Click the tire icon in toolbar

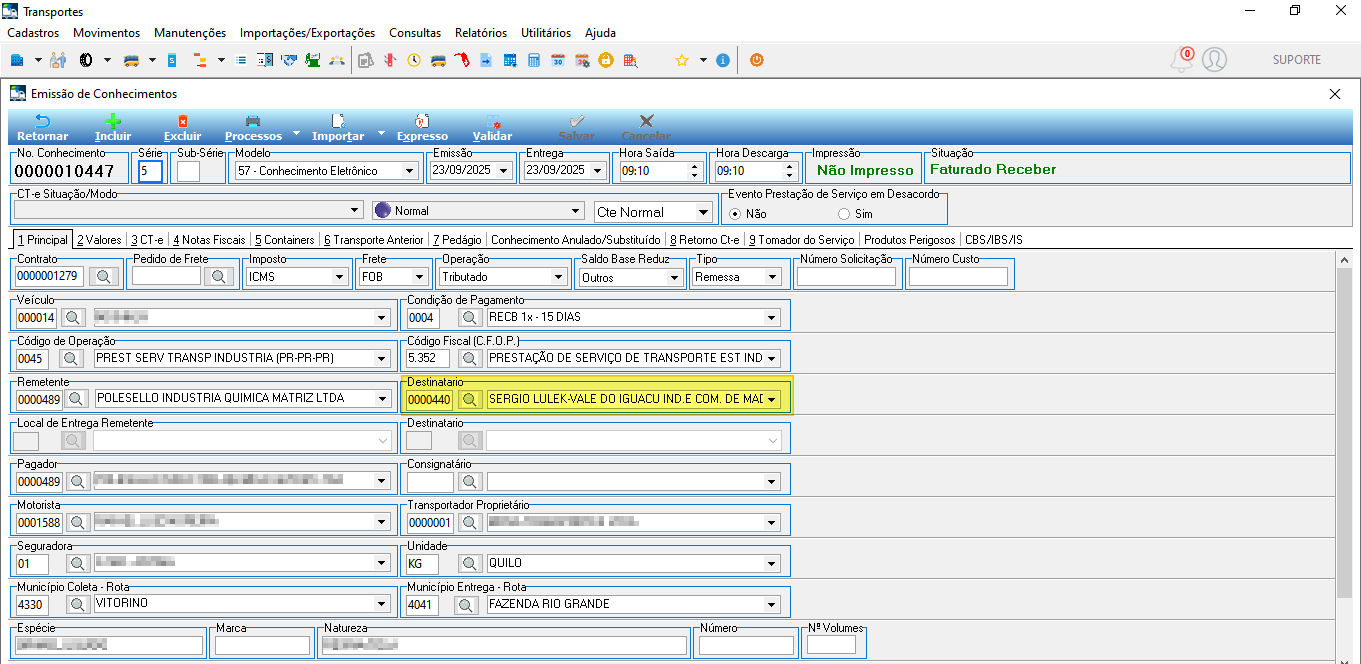86,60
